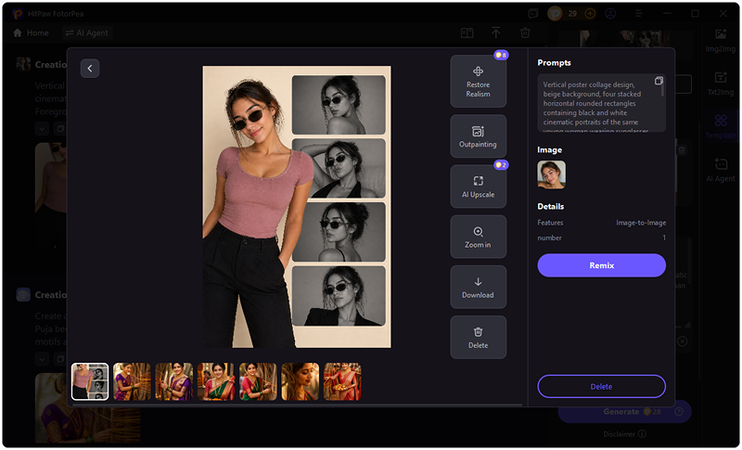Open the Outpainting tool
Screen dimensions: 742x450
coord(478,136)
